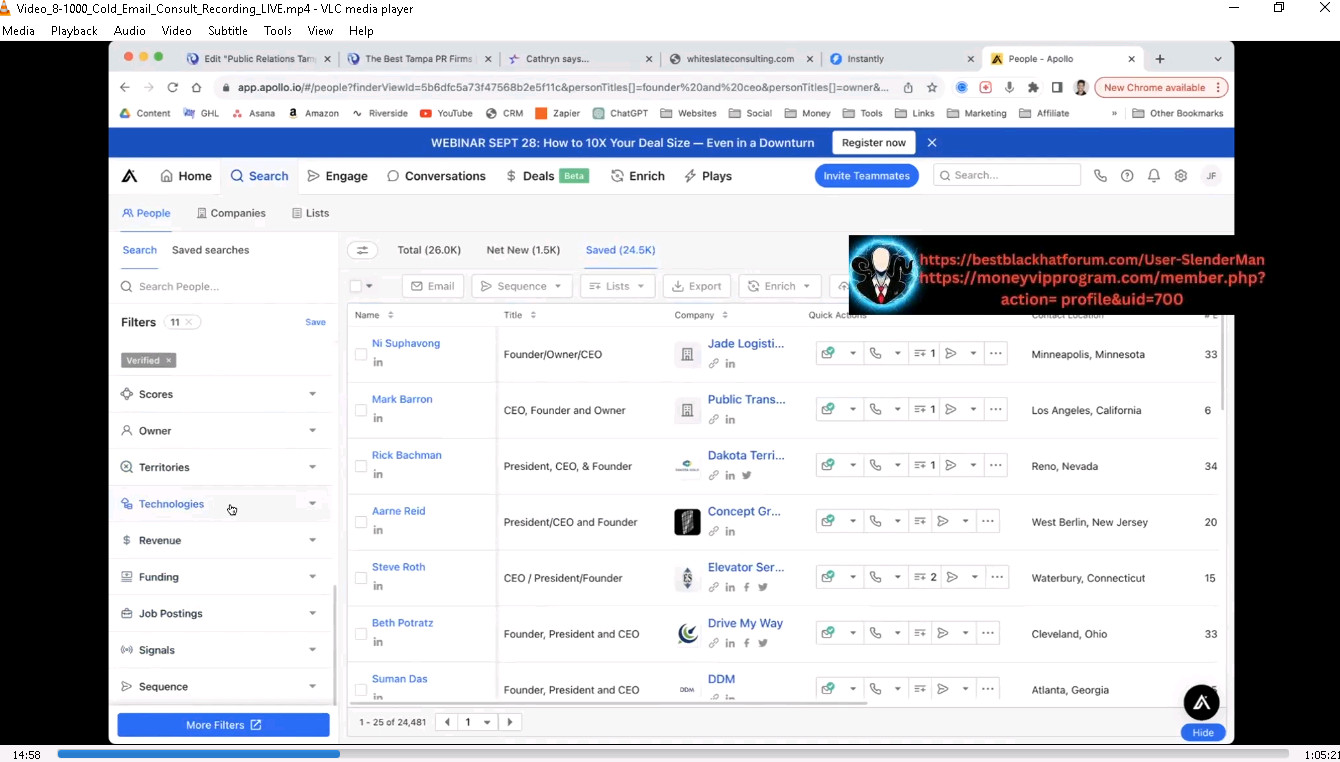Click Invite Teammates button
This screenshot has height=762, width=1340.
(x=866, y=176)
